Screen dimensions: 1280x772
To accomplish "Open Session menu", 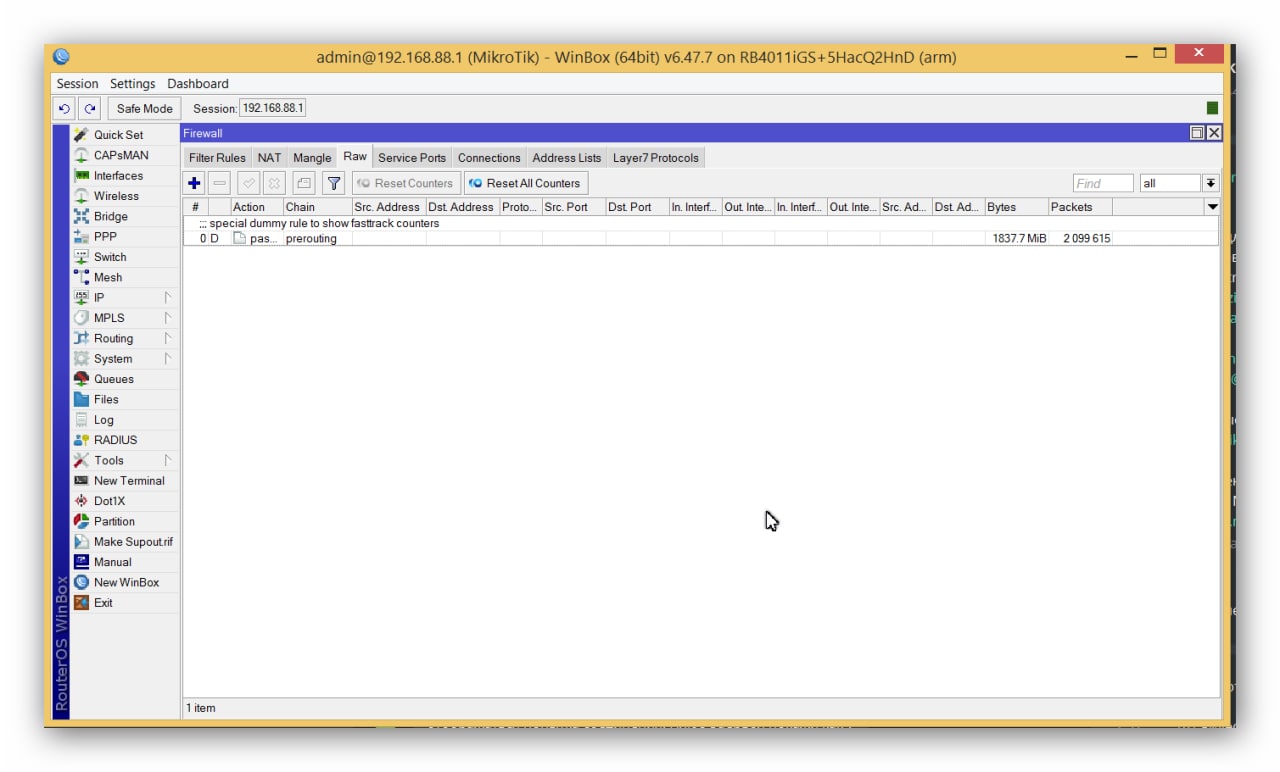I will tap(77, 84).
